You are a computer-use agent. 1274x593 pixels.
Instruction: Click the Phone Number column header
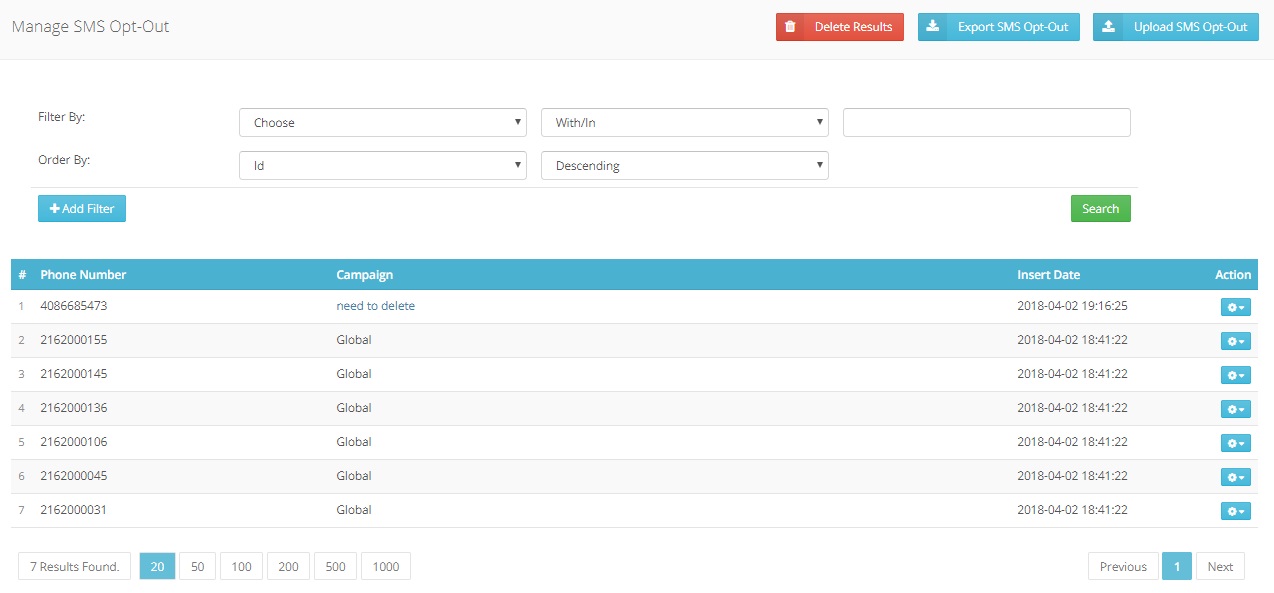point(83,275)
